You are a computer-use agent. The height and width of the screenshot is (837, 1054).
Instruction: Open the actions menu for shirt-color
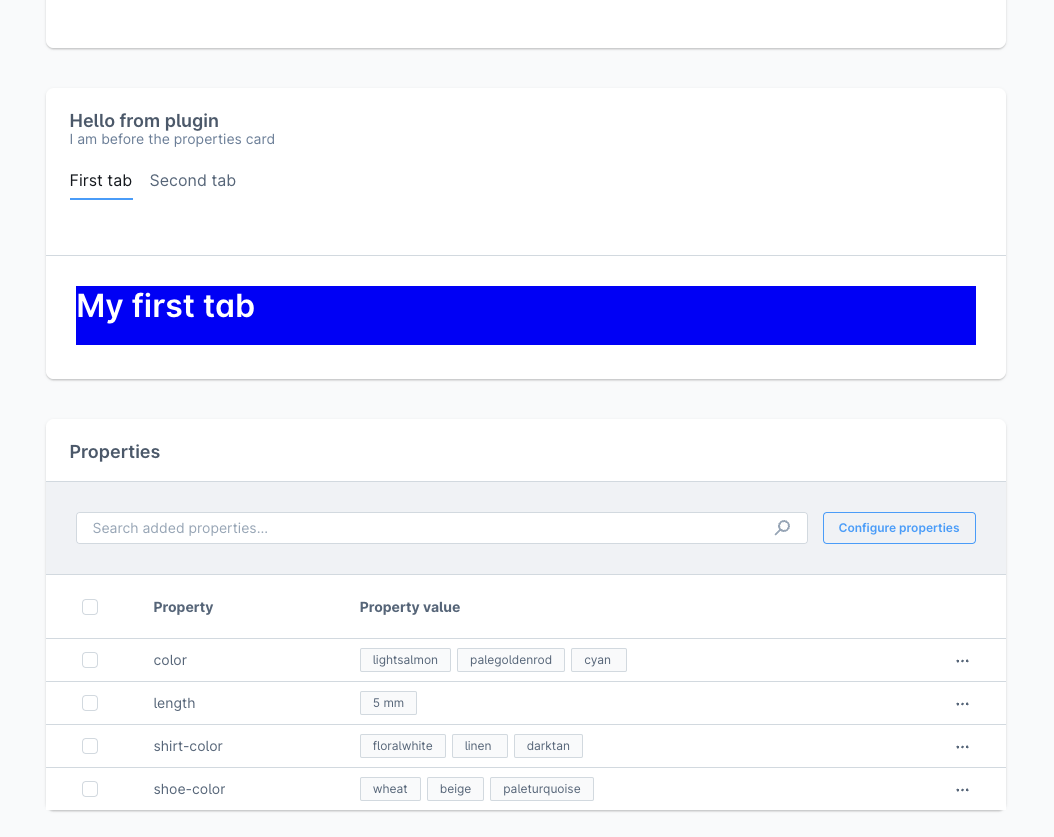pos(962,746)
